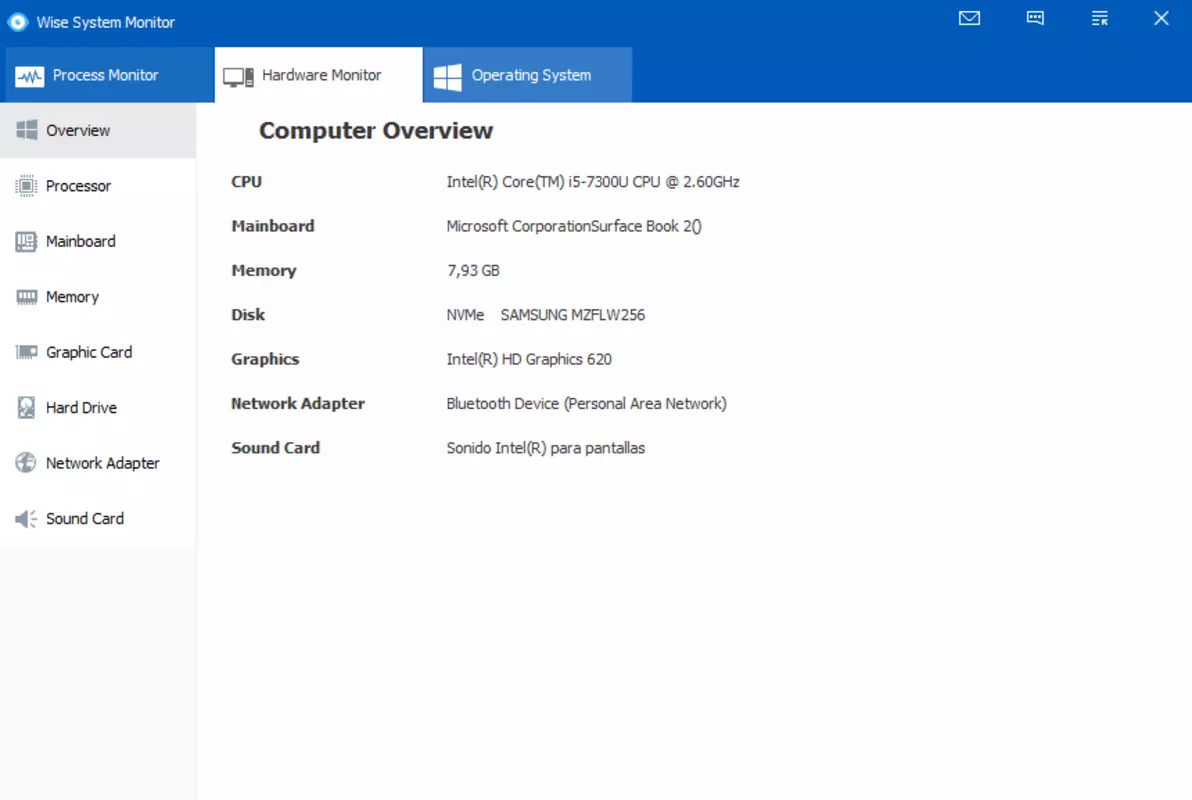Open the Mainboard section
This screenshot has width=1192, height=800.
pyautogui.click(x=98, y=241)
